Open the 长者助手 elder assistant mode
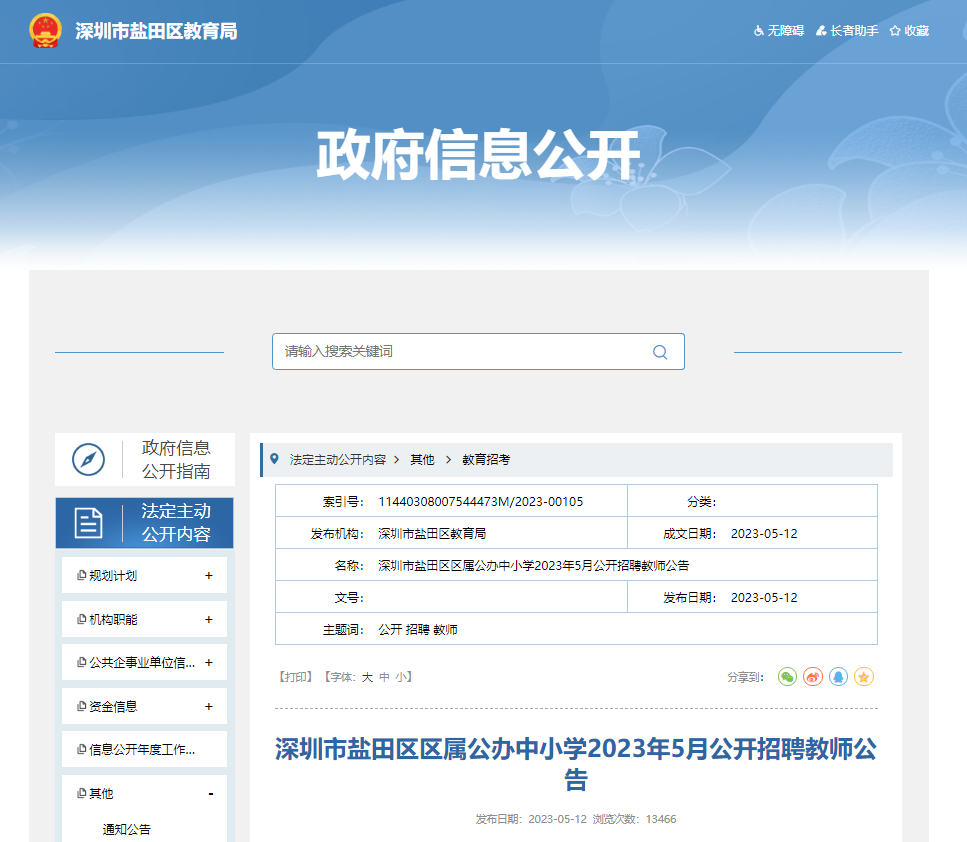The height and width of the screenshot is (842, 967). tap(847, 31)
